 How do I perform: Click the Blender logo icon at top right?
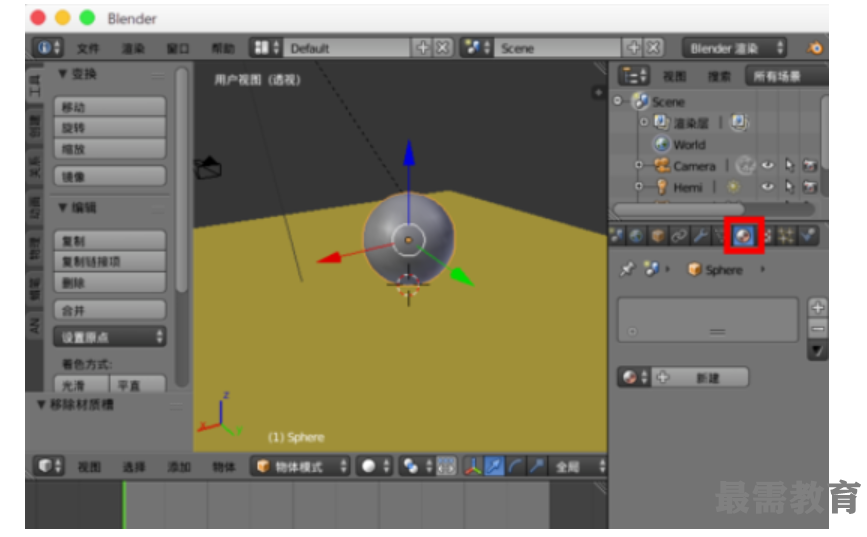pyautogui.click(x=815, y=48)
